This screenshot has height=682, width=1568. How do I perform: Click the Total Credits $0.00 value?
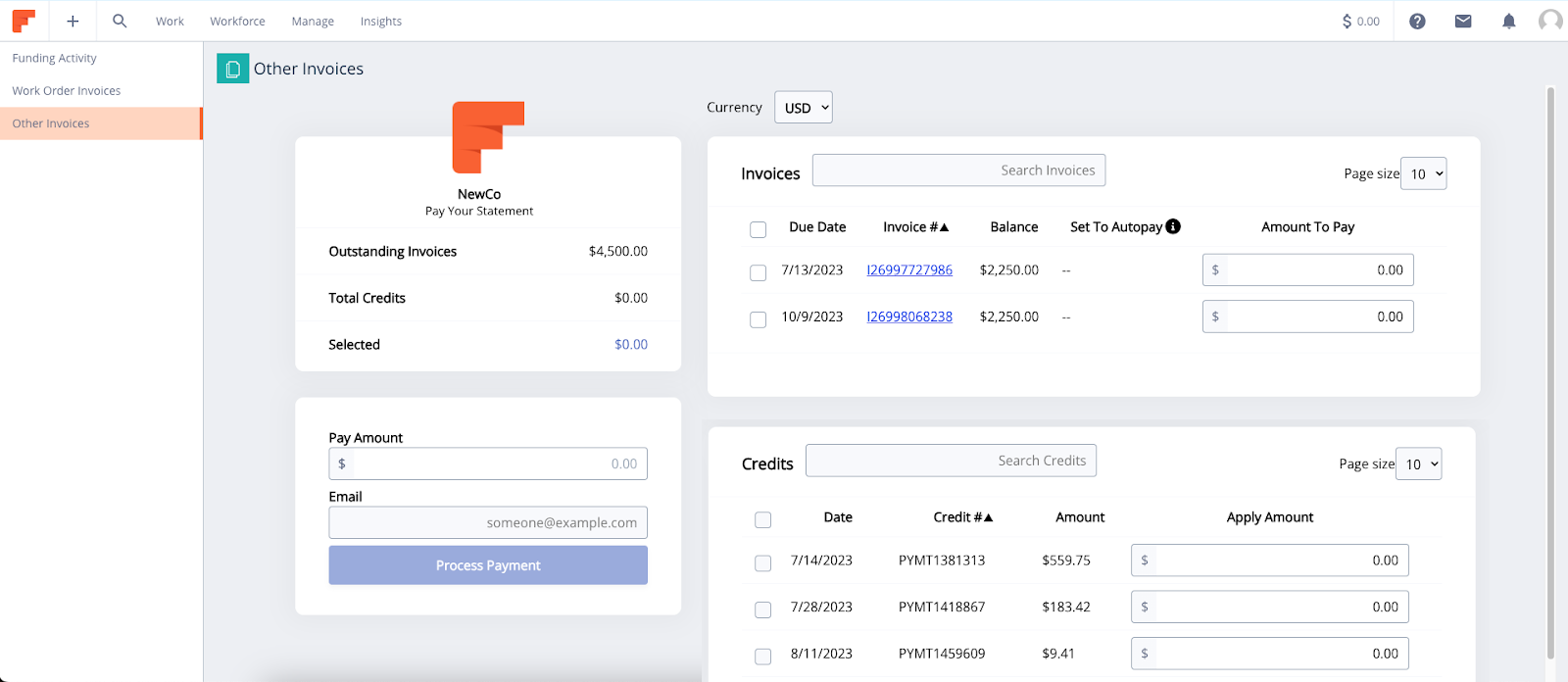click(x=631, y=298)
